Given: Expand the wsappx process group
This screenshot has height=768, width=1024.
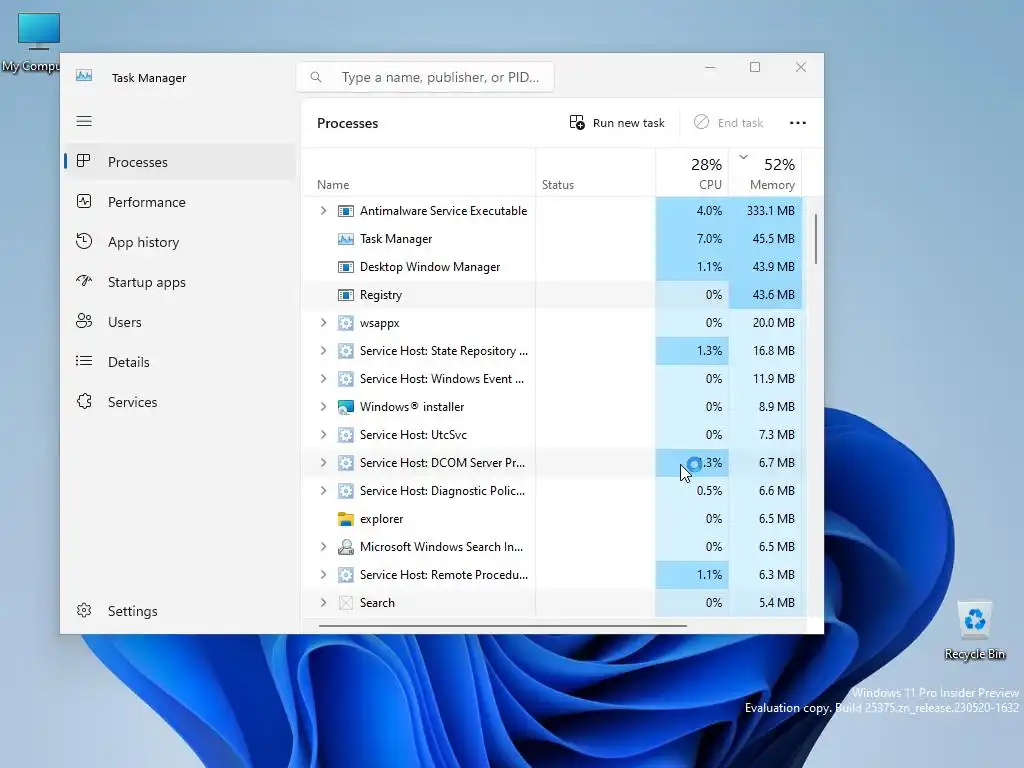Looking at the screenshot, I should [x=323, y=323].
